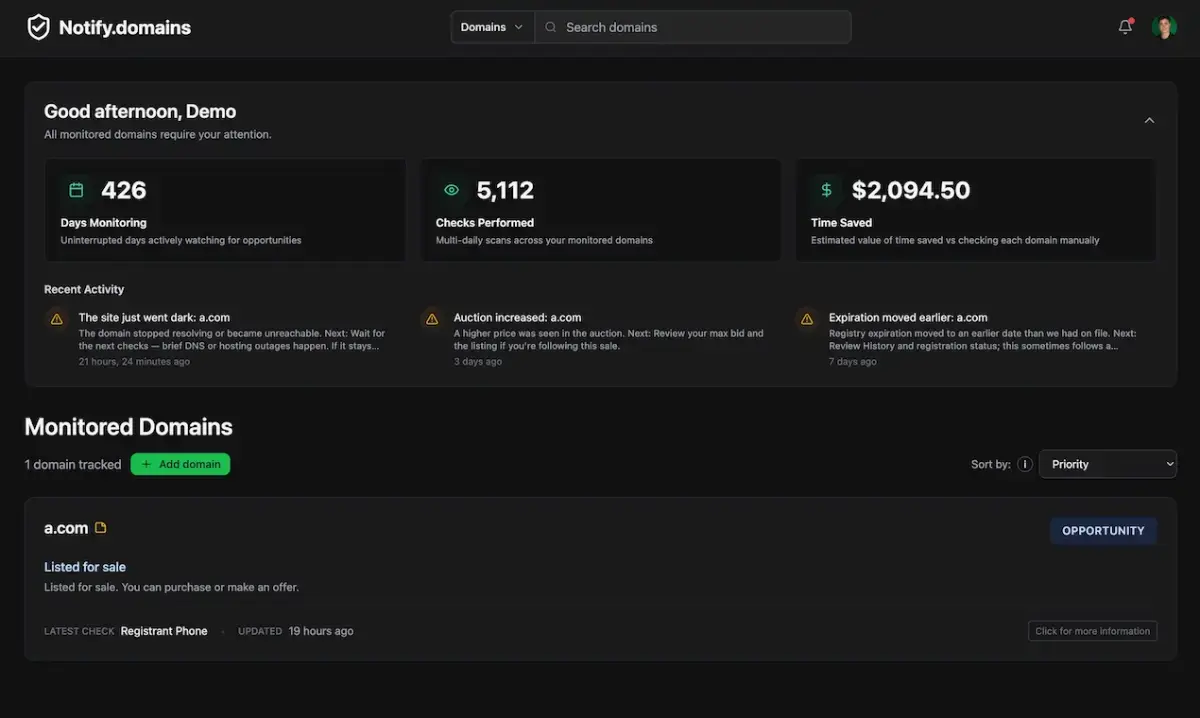Click the dollar icon beside $2,094.50
1200x718 pixels.
coord(826,190)
